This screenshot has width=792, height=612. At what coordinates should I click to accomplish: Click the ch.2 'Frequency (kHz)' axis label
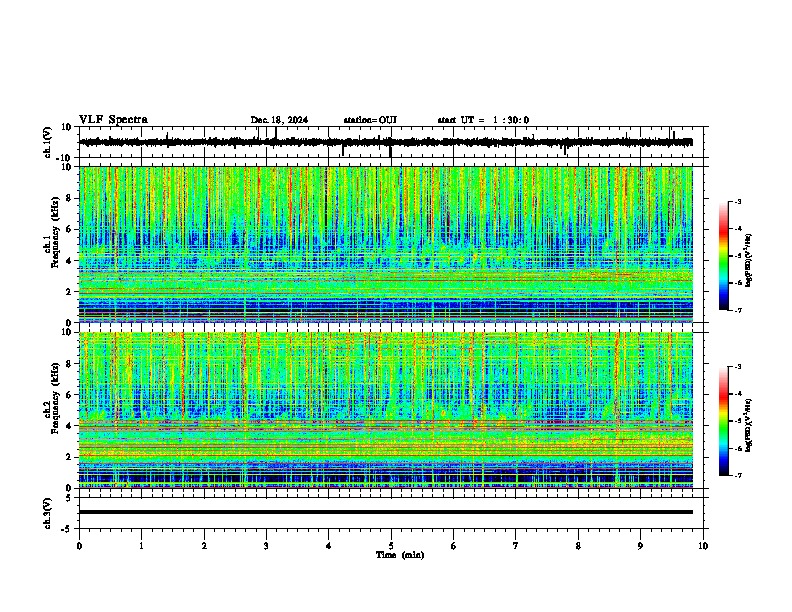[56, 398]
